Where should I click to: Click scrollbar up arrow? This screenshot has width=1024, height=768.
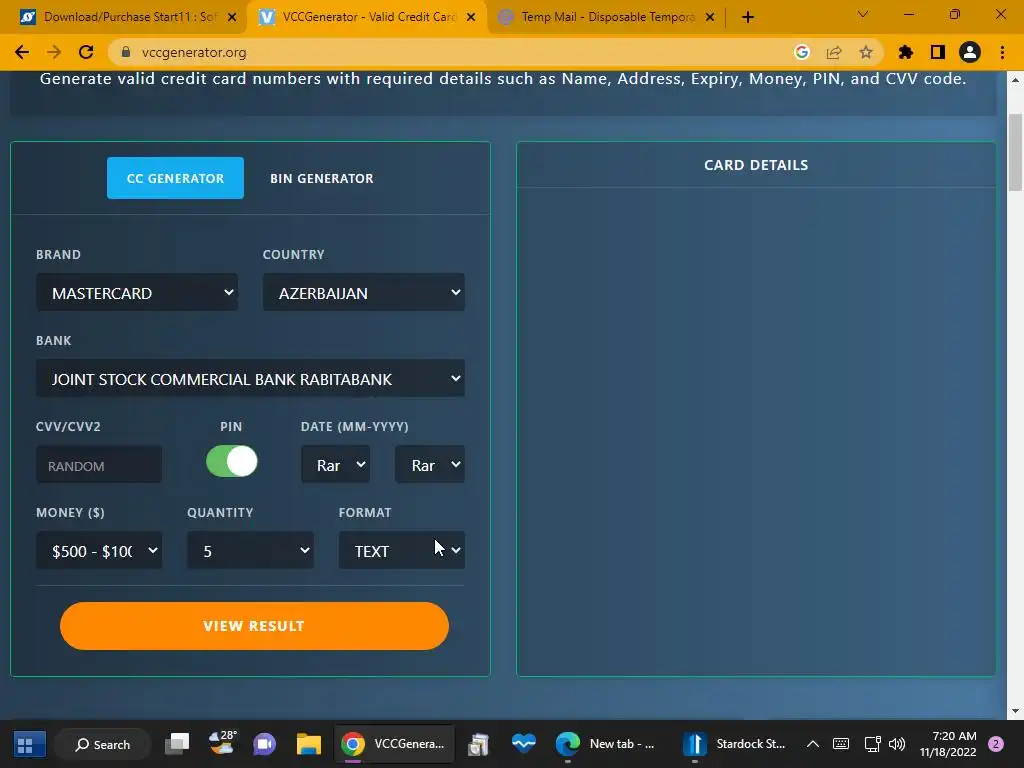click(x=1015, y=80)
